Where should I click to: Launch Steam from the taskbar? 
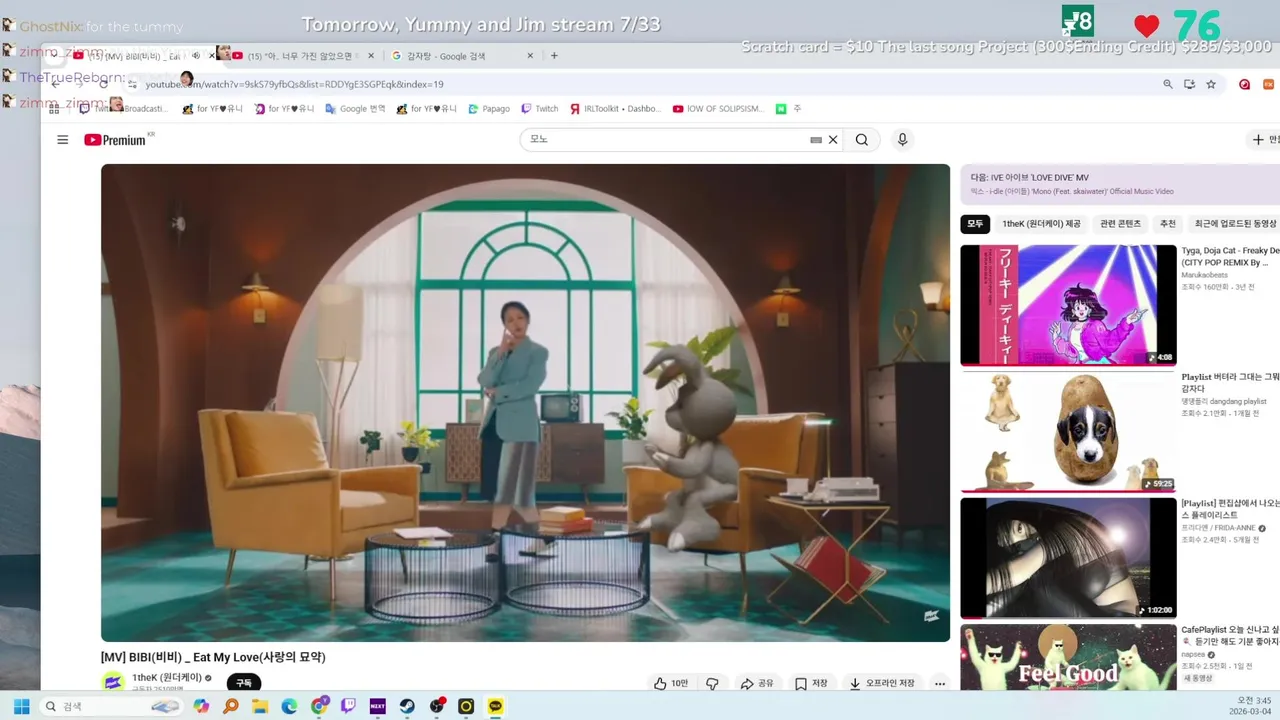pos(407,706)
